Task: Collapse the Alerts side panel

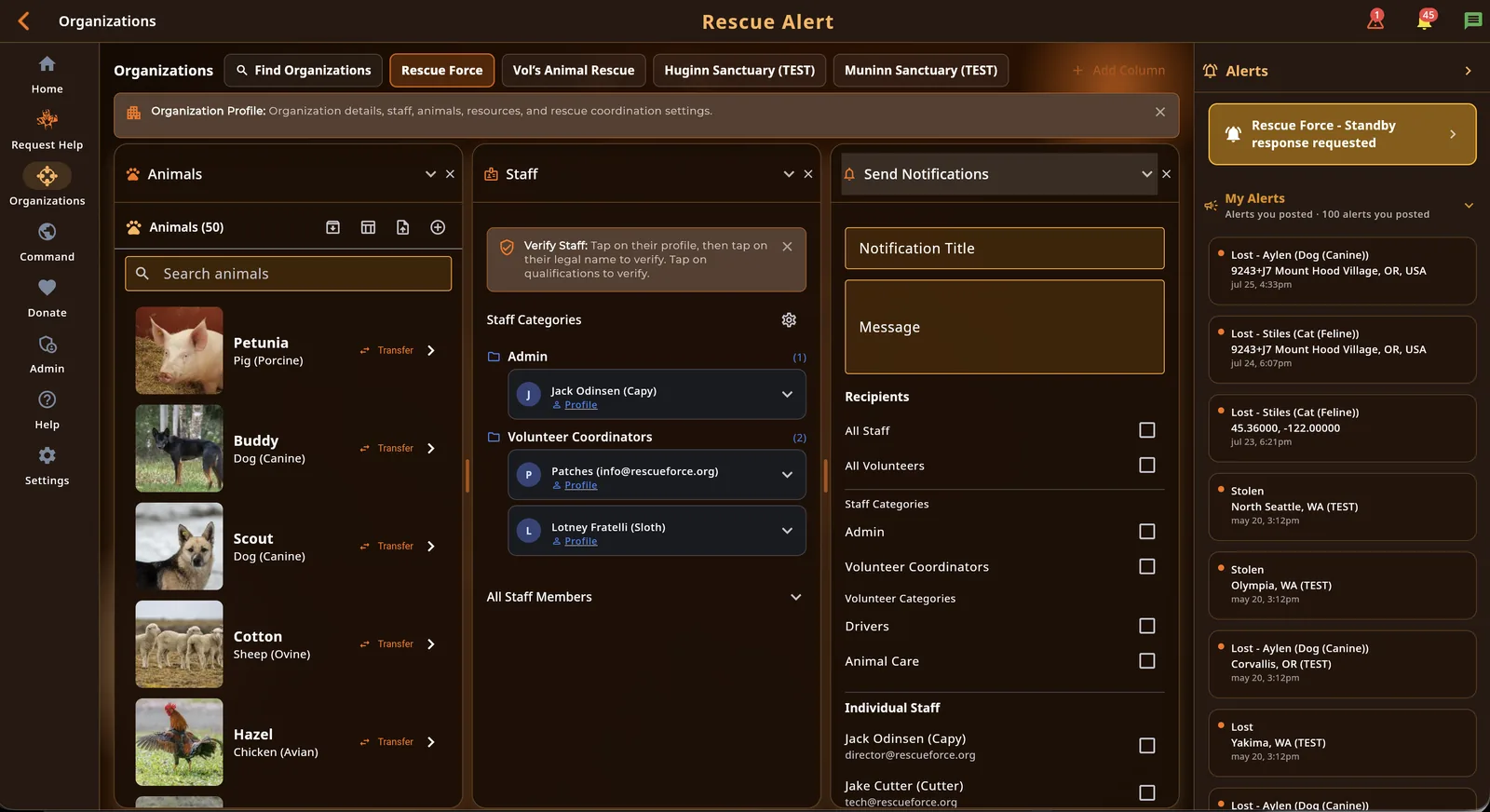Action: click(1468, 71)
